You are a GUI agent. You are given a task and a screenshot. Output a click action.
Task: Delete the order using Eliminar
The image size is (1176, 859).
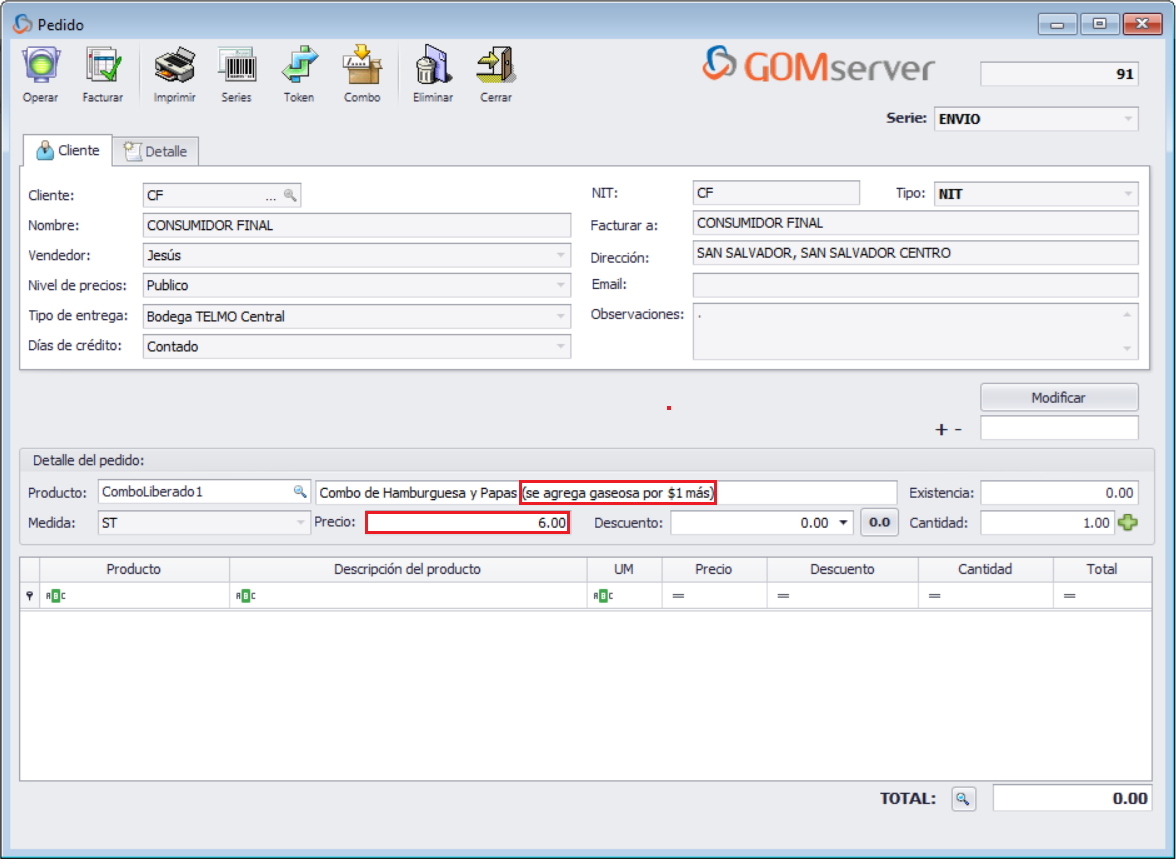coord(433,67)
